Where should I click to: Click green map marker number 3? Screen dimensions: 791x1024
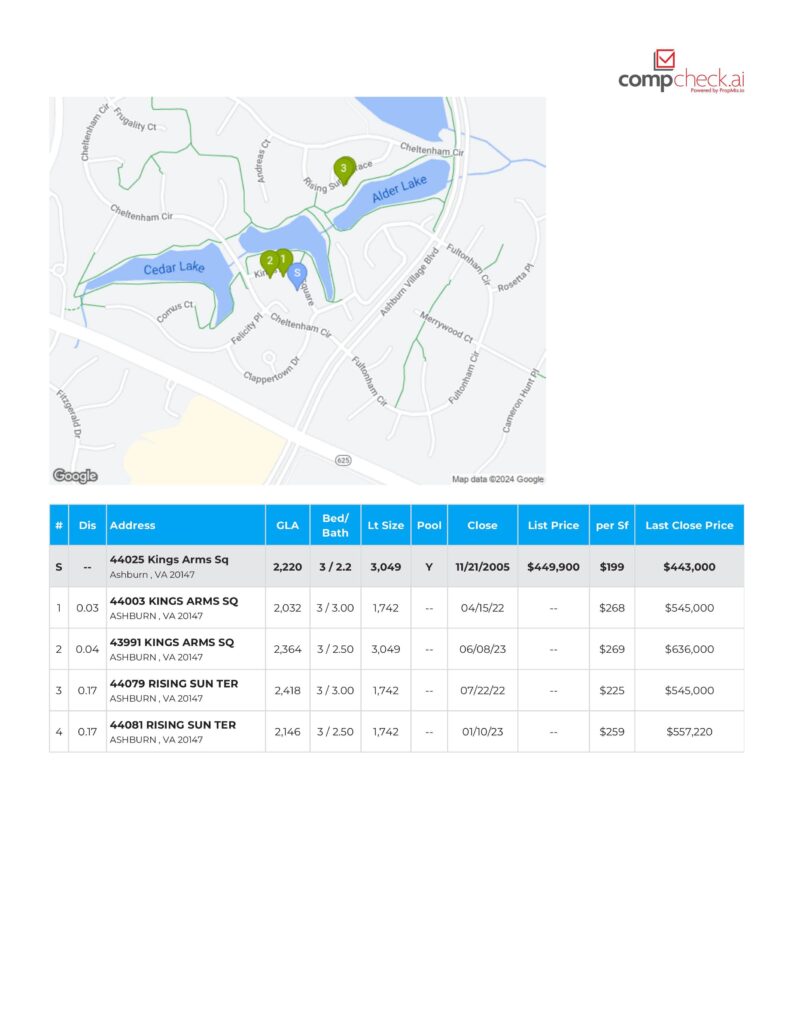coord(343,169)
